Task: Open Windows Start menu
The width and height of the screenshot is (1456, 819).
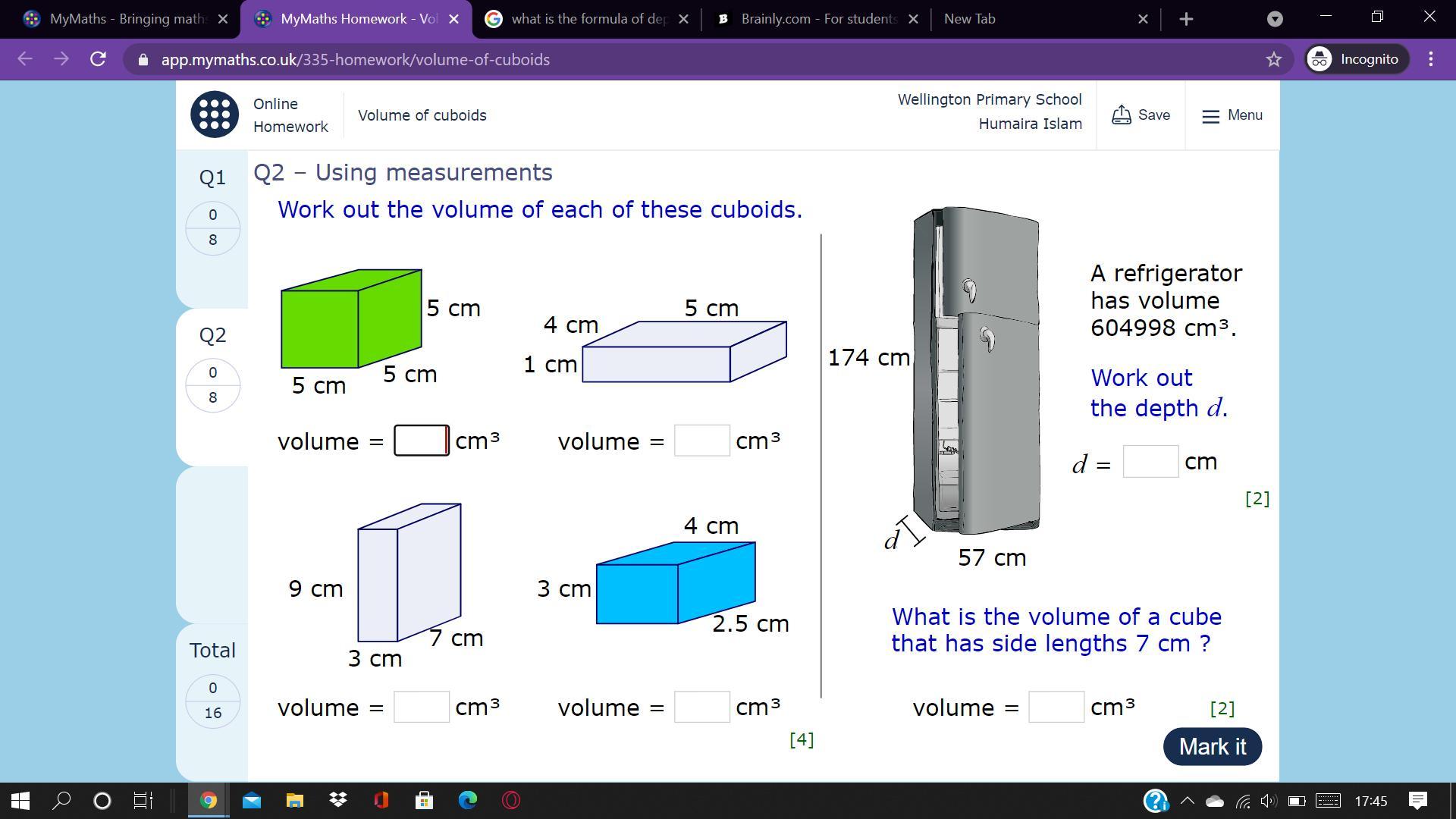Action: pos(20,800)
